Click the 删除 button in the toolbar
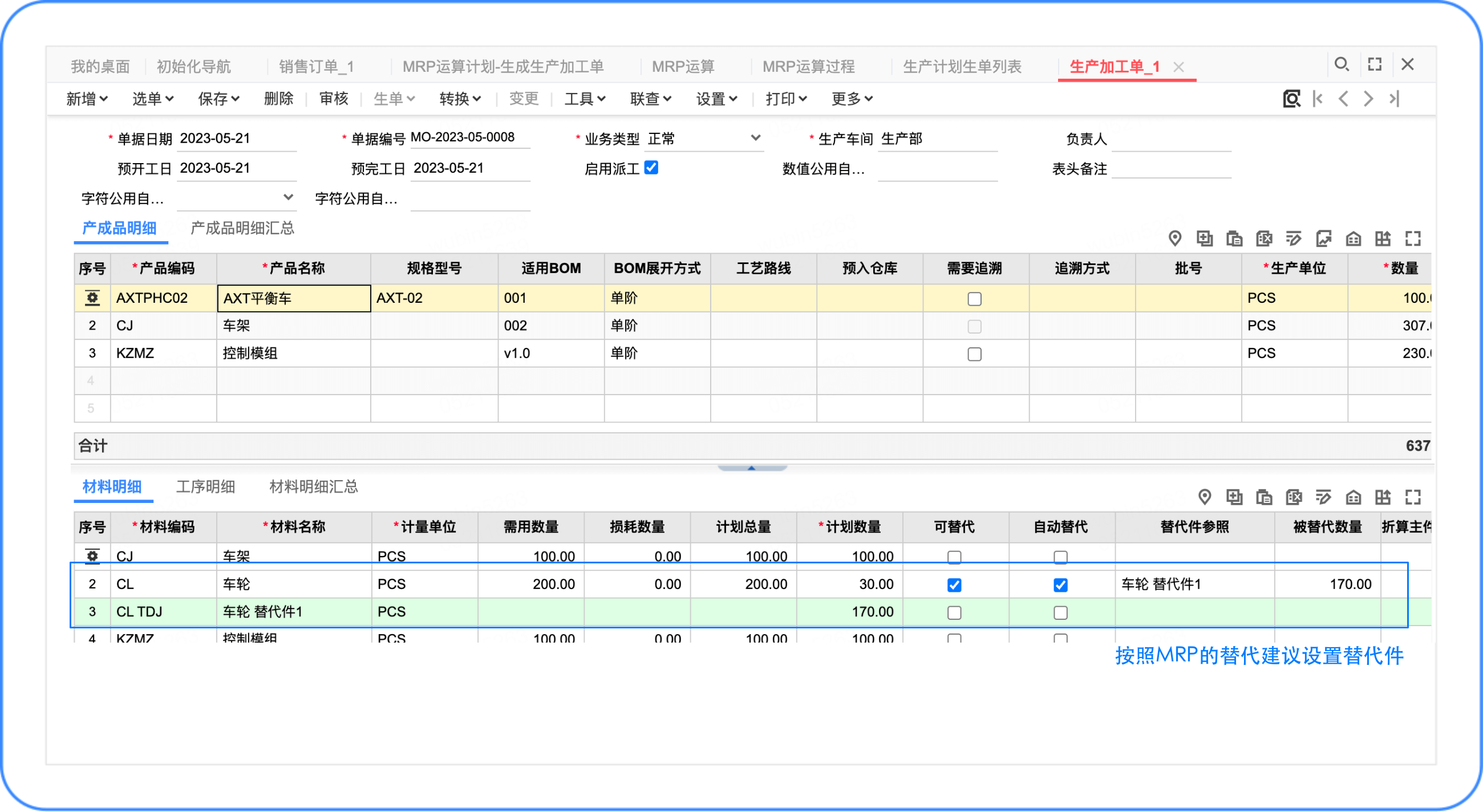Viewport: 1483px width, 812px height. pyautogui.click(x=278, y=99)
